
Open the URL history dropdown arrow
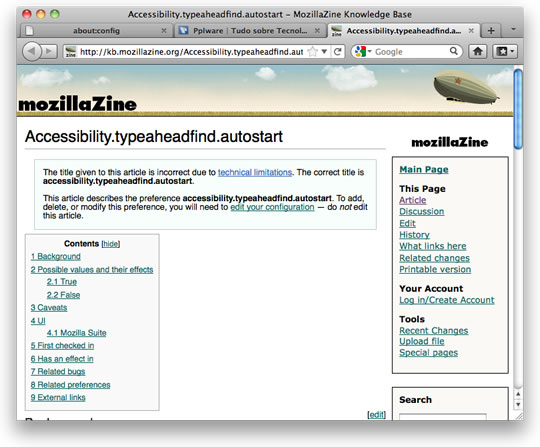point(324,52)
